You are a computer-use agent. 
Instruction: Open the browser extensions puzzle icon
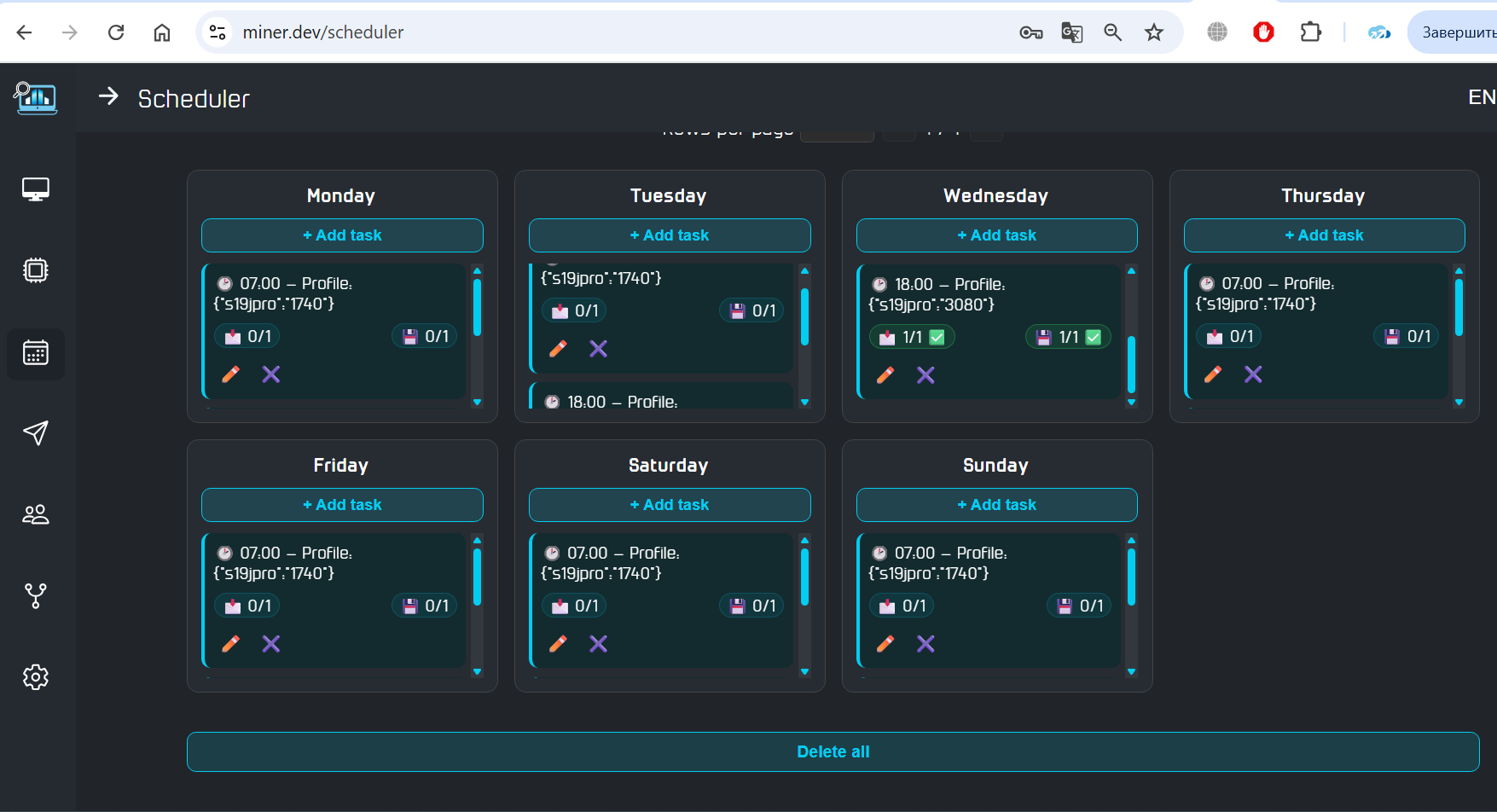pos(1311,32)
